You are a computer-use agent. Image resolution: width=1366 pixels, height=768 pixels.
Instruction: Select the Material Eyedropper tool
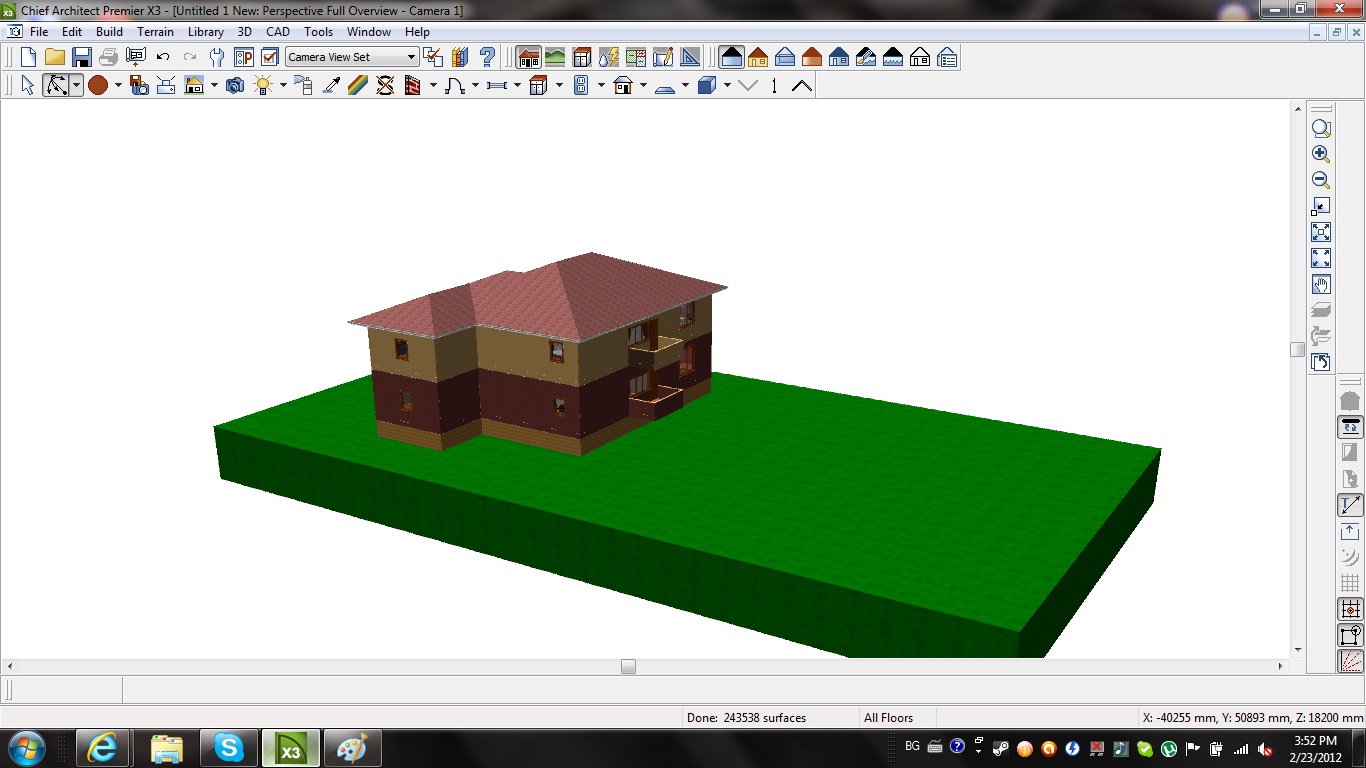[x=331, y=86]
